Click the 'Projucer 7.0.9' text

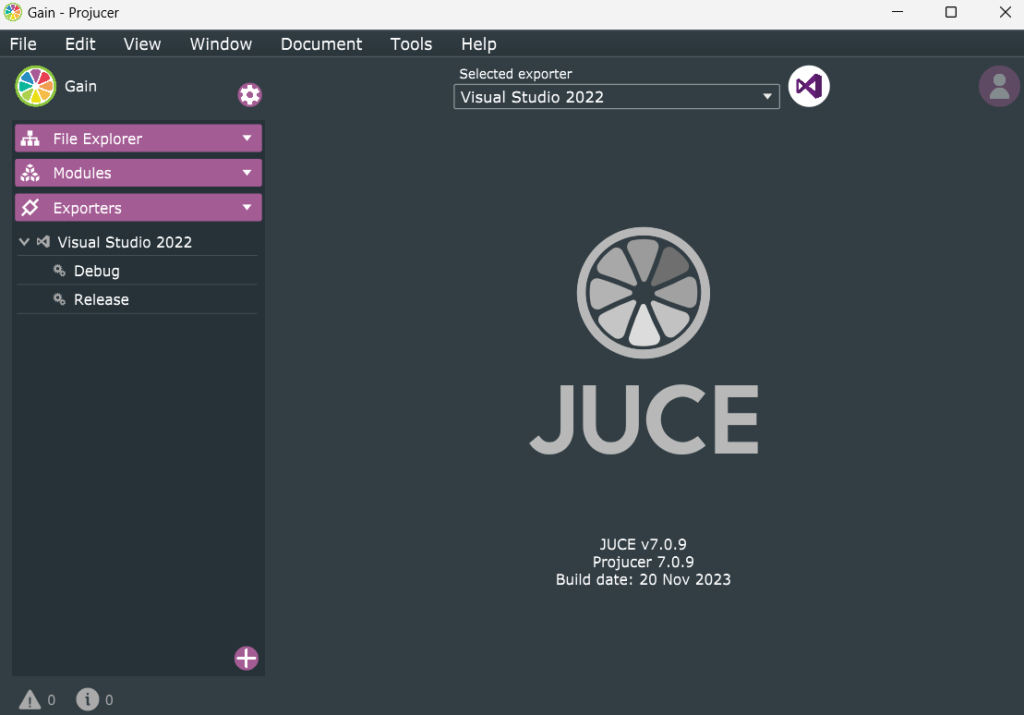point(643,562)
